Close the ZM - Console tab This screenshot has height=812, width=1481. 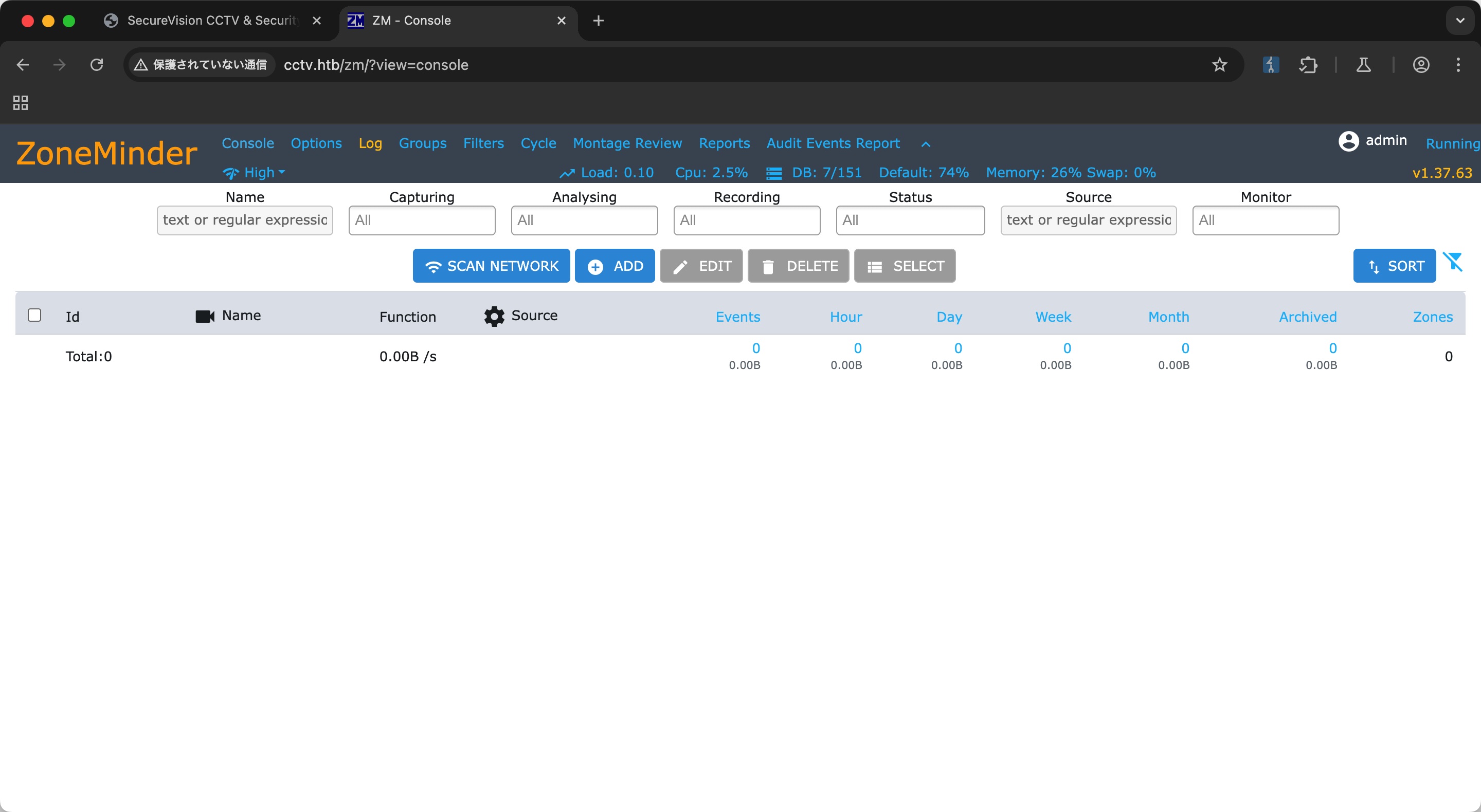(561, 21)
